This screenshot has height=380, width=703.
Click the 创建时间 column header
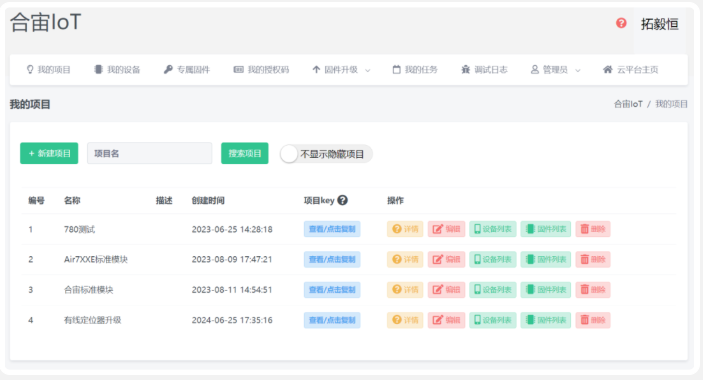coord(208,200)
